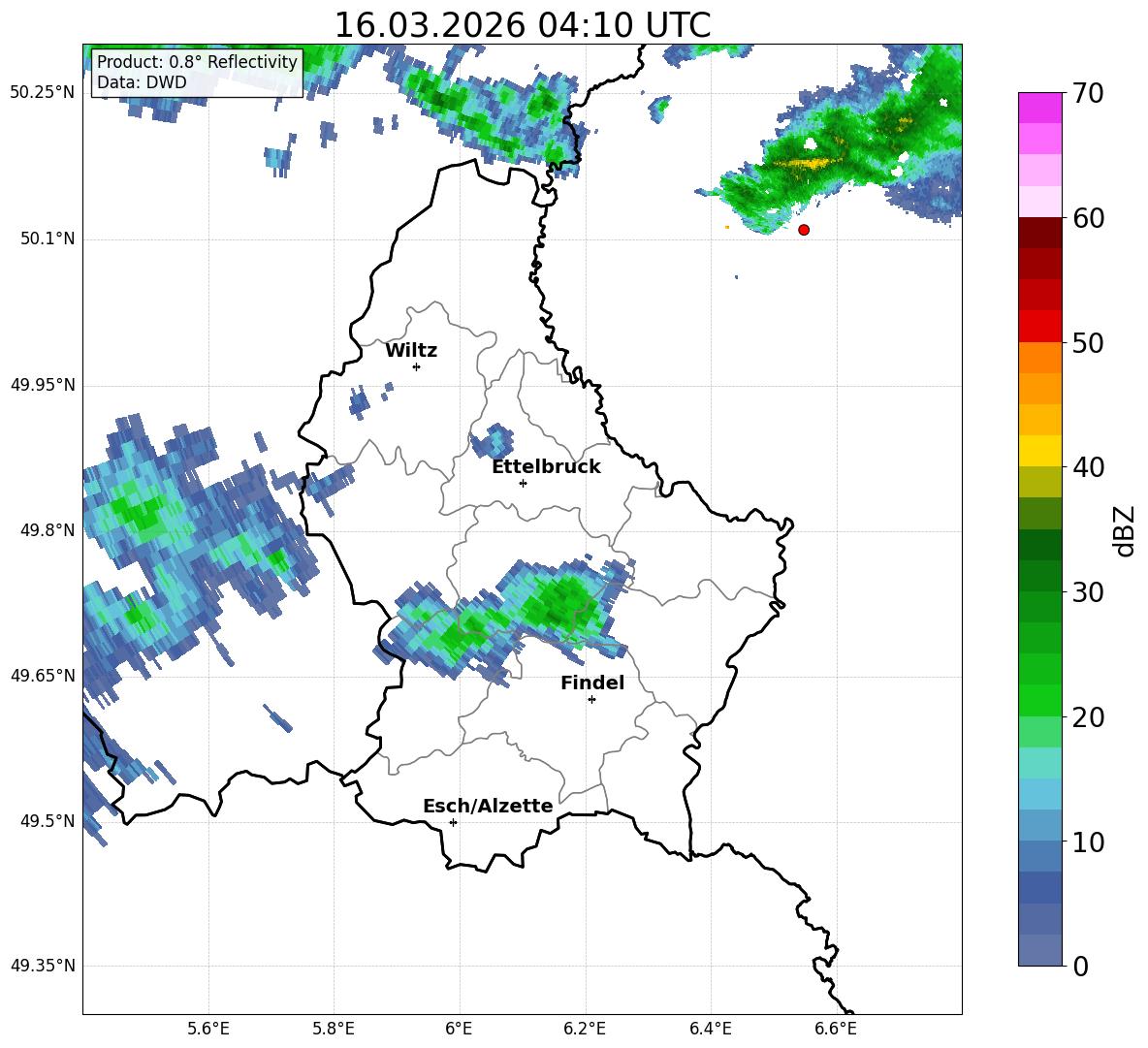Click the 6°E longitude label

click(459, 1029)
